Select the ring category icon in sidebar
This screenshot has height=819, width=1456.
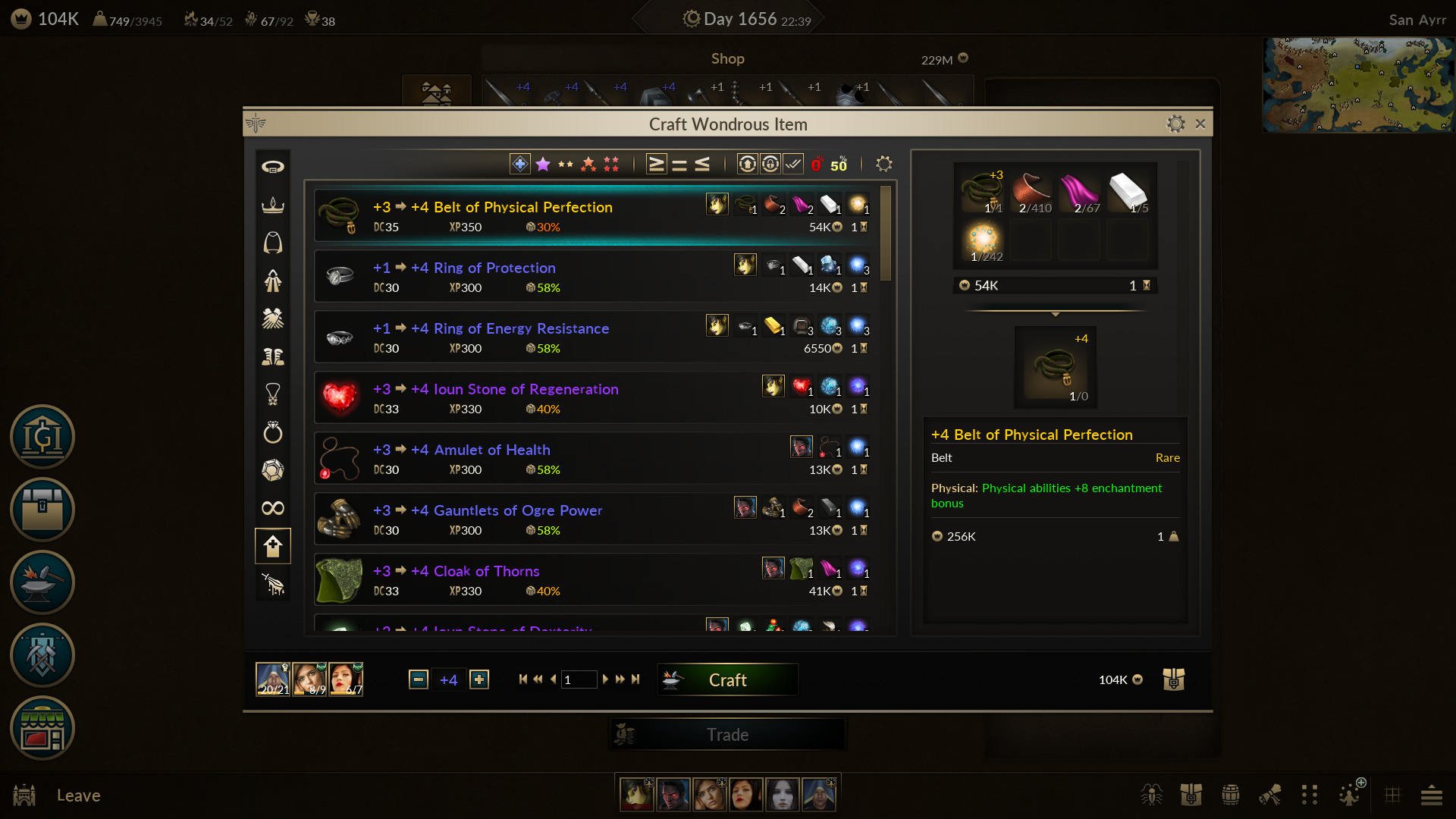(273, 432)
